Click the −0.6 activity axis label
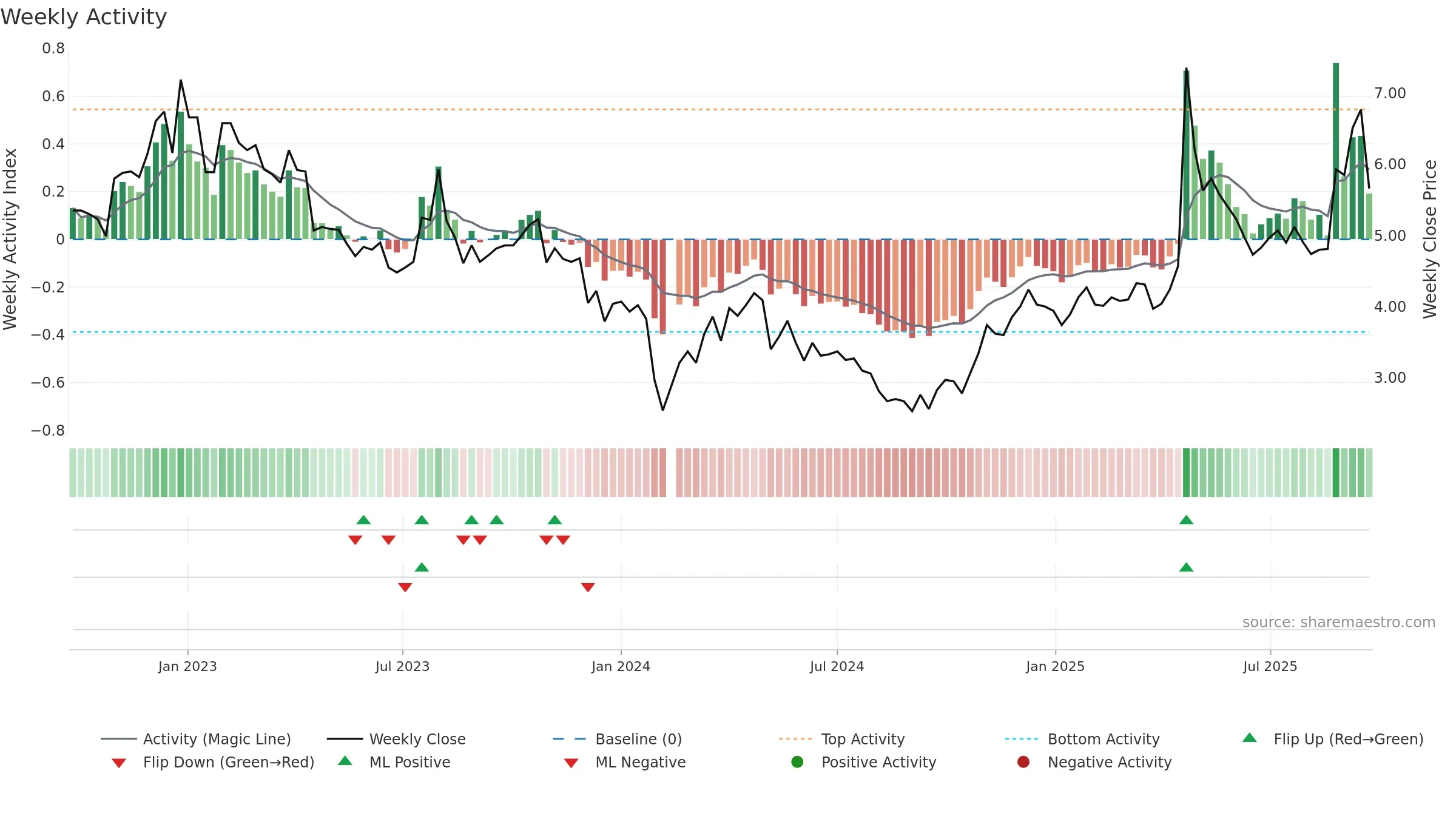1456x819 pixels. coord(48,382)
